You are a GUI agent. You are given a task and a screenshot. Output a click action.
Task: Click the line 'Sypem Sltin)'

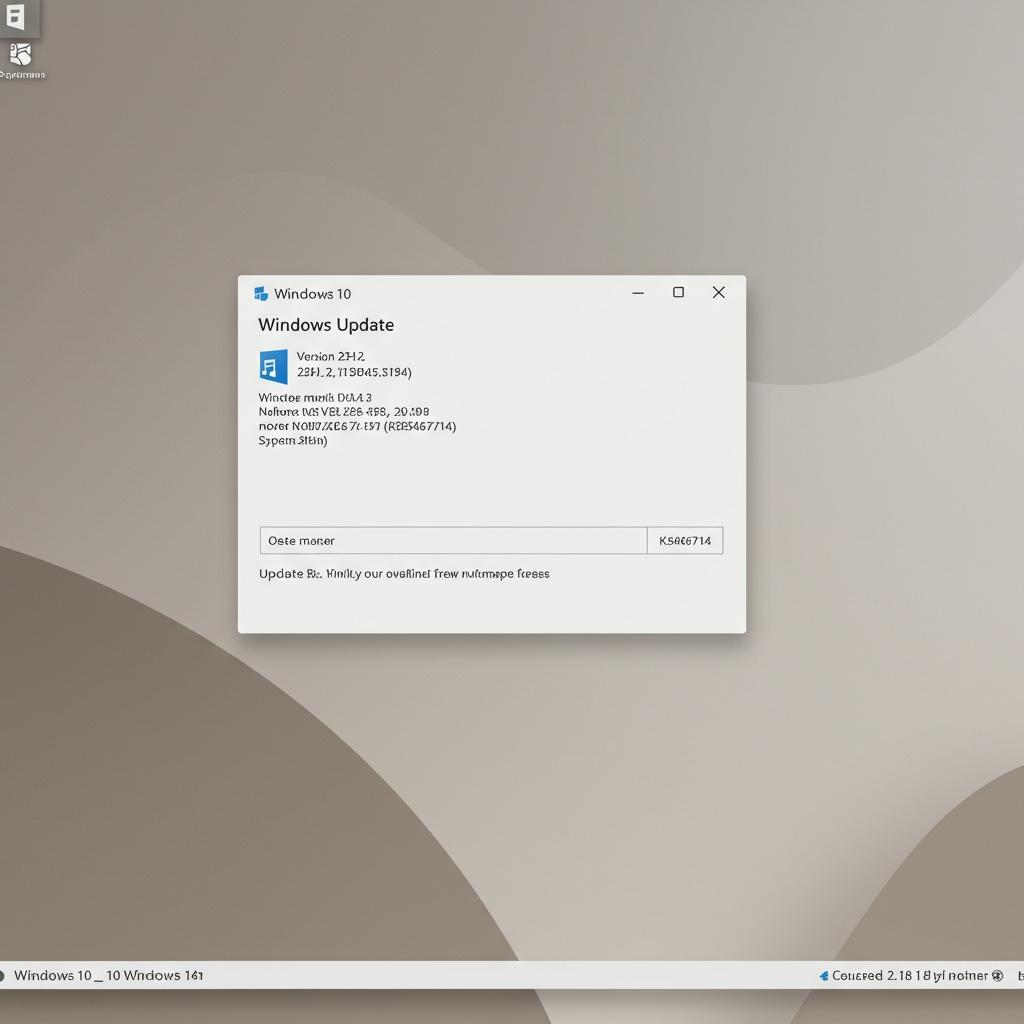tap(293, 441)
